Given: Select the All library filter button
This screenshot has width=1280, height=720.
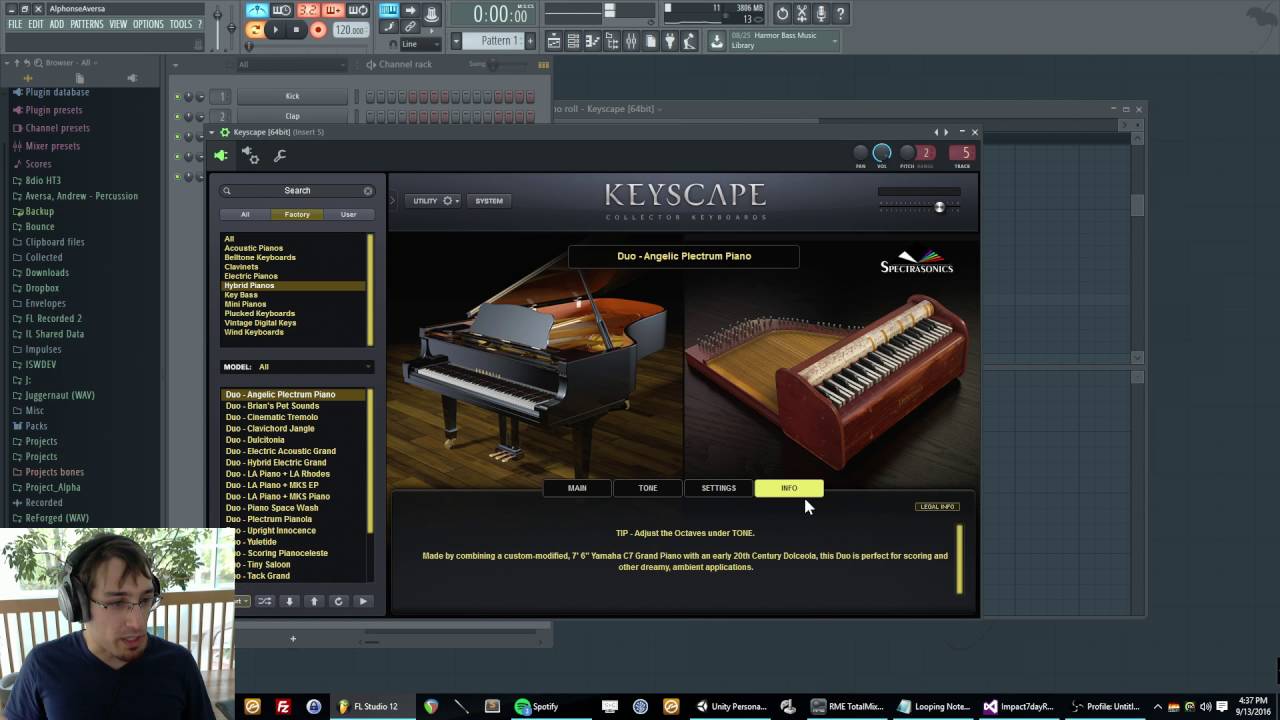Looking at the screenshot, I should click(x=245, y=214).
